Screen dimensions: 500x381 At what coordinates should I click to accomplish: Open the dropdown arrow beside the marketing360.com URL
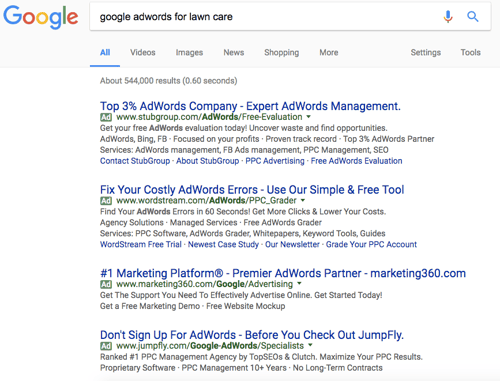pyautogui.click(x=299, y=284)
